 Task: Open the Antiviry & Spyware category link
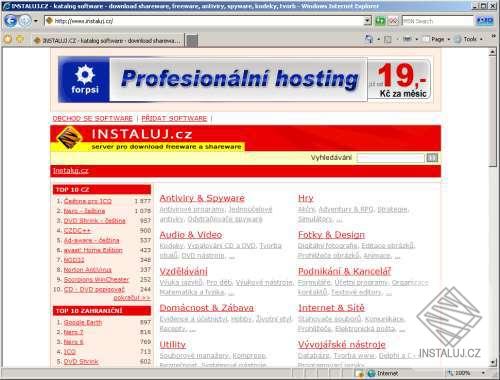tap(202, 198)
